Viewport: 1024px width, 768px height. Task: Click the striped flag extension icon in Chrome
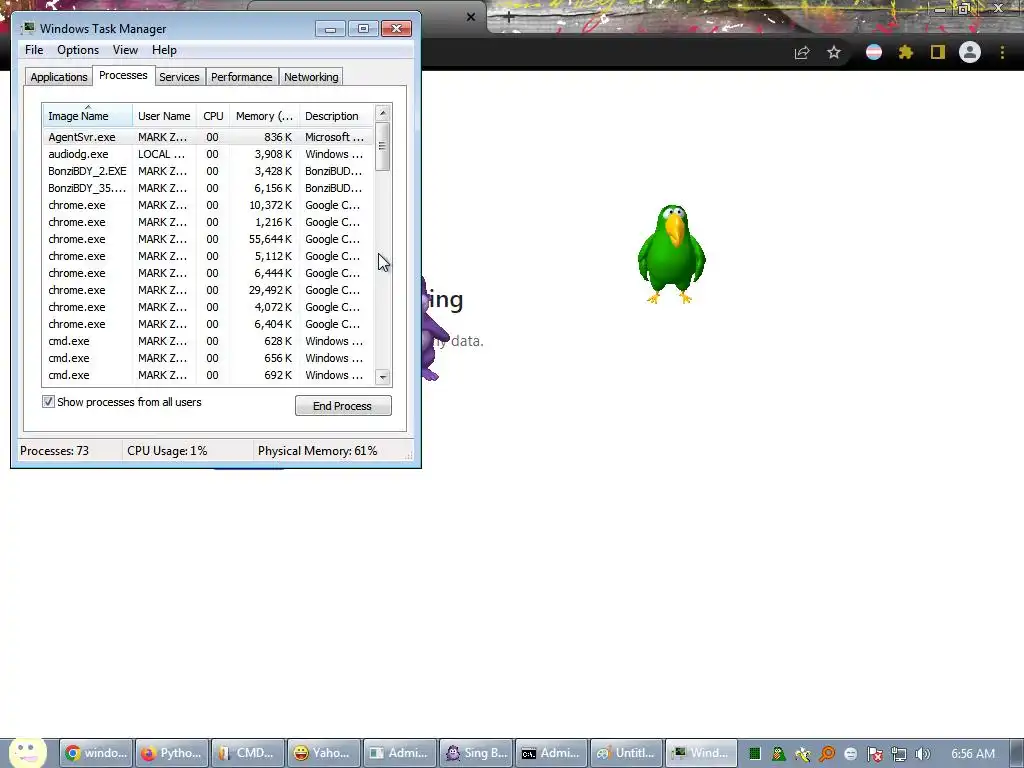pyautogui.click(x=874, y=52)
